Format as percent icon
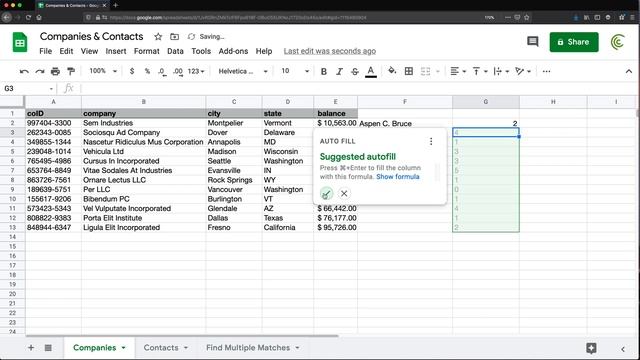 [147, 71]
